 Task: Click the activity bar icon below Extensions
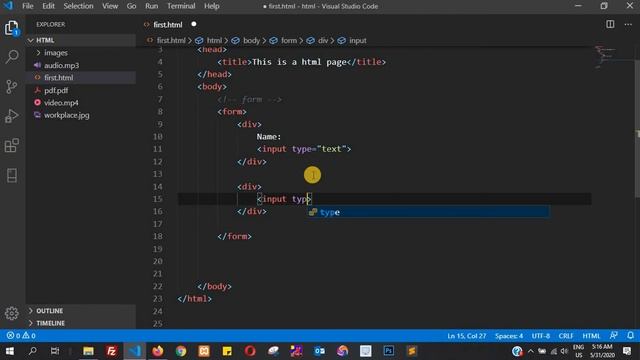(x=12, y=176)
